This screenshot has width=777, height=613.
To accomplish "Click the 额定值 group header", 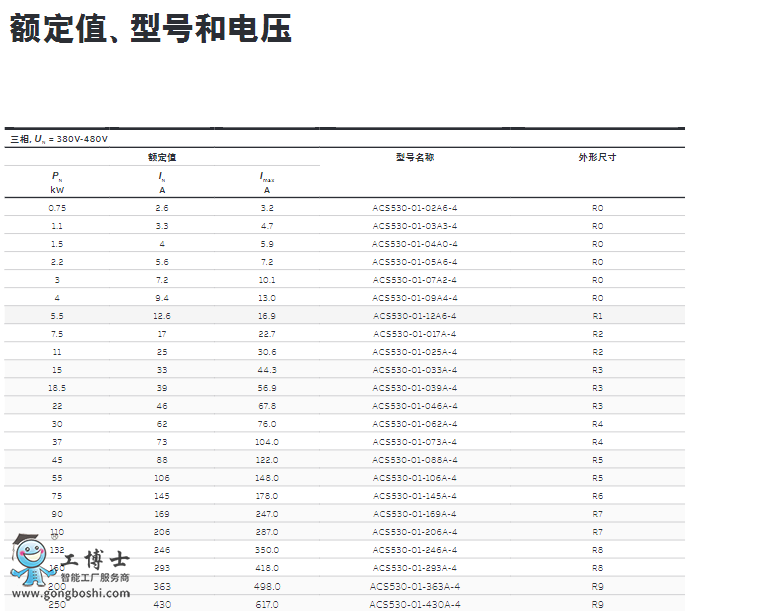I will (162, 157).
